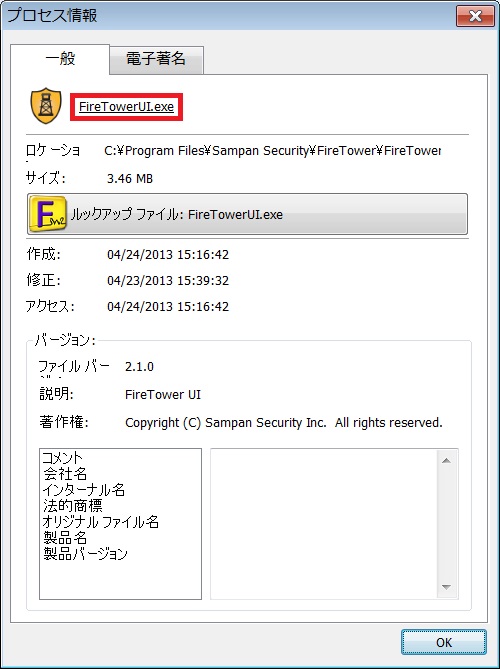Select 法的商標 in the list
Viewport: 500px width, 669px height.
click(x=73, y=506)
